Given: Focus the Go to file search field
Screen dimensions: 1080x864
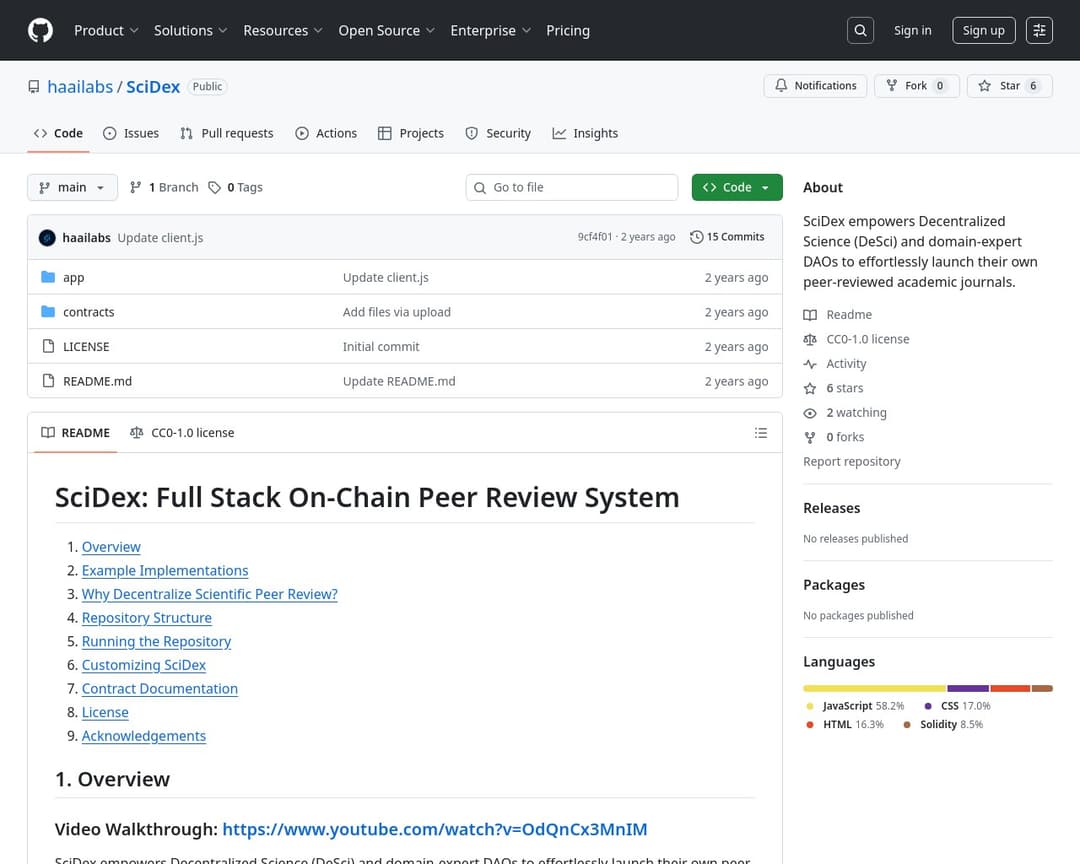Looking at the screenshot, I should click(x=580, y=187).
